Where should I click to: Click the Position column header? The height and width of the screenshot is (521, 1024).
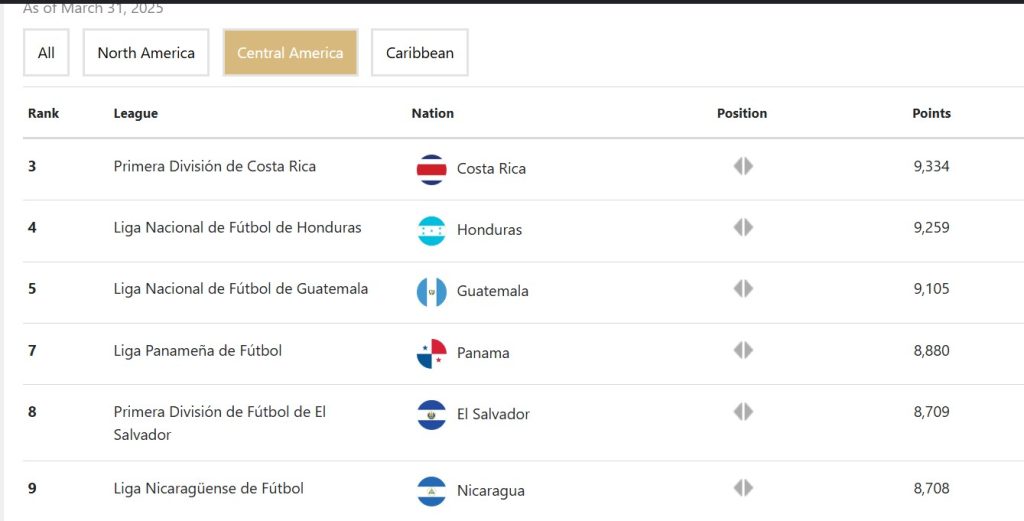tap(742, 113)
